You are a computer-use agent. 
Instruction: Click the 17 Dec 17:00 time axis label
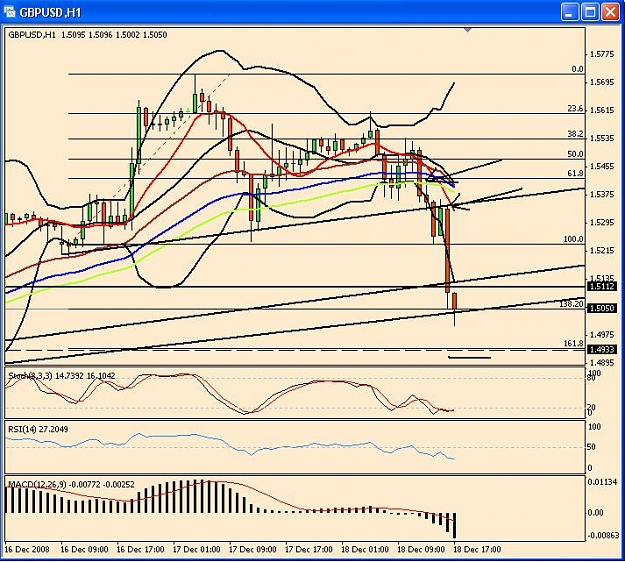[x=309, y=549]
